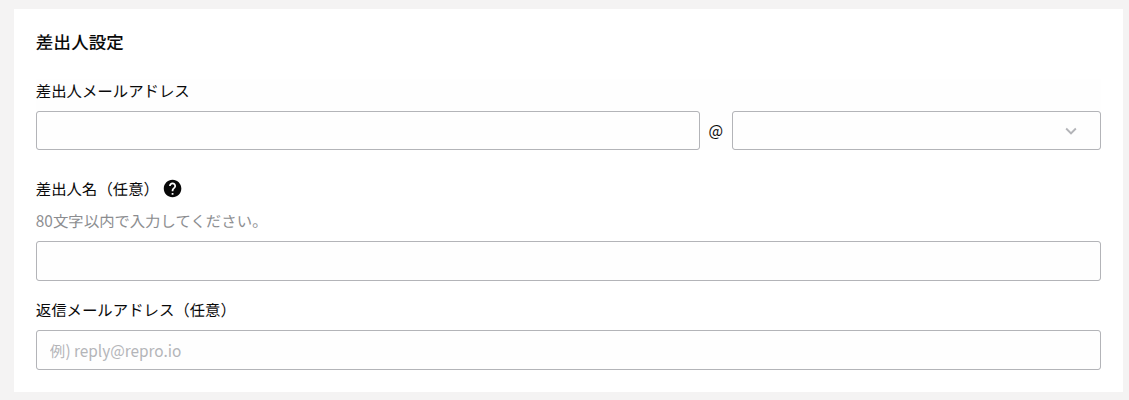The height and width of the screenshot is (400, 1129).
Task: Select the empty domain select box
Action: pyautogui.click(x=916, y=130)
